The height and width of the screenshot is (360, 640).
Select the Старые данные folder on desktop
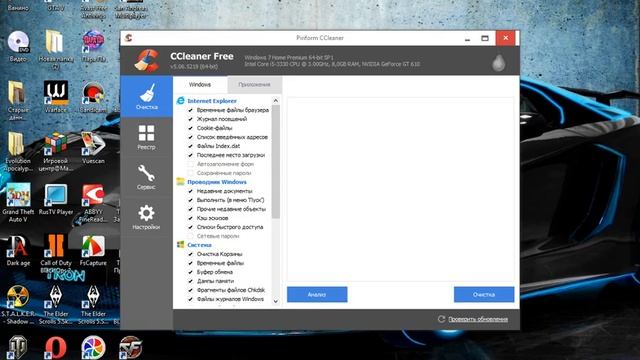tap(18, 100)
